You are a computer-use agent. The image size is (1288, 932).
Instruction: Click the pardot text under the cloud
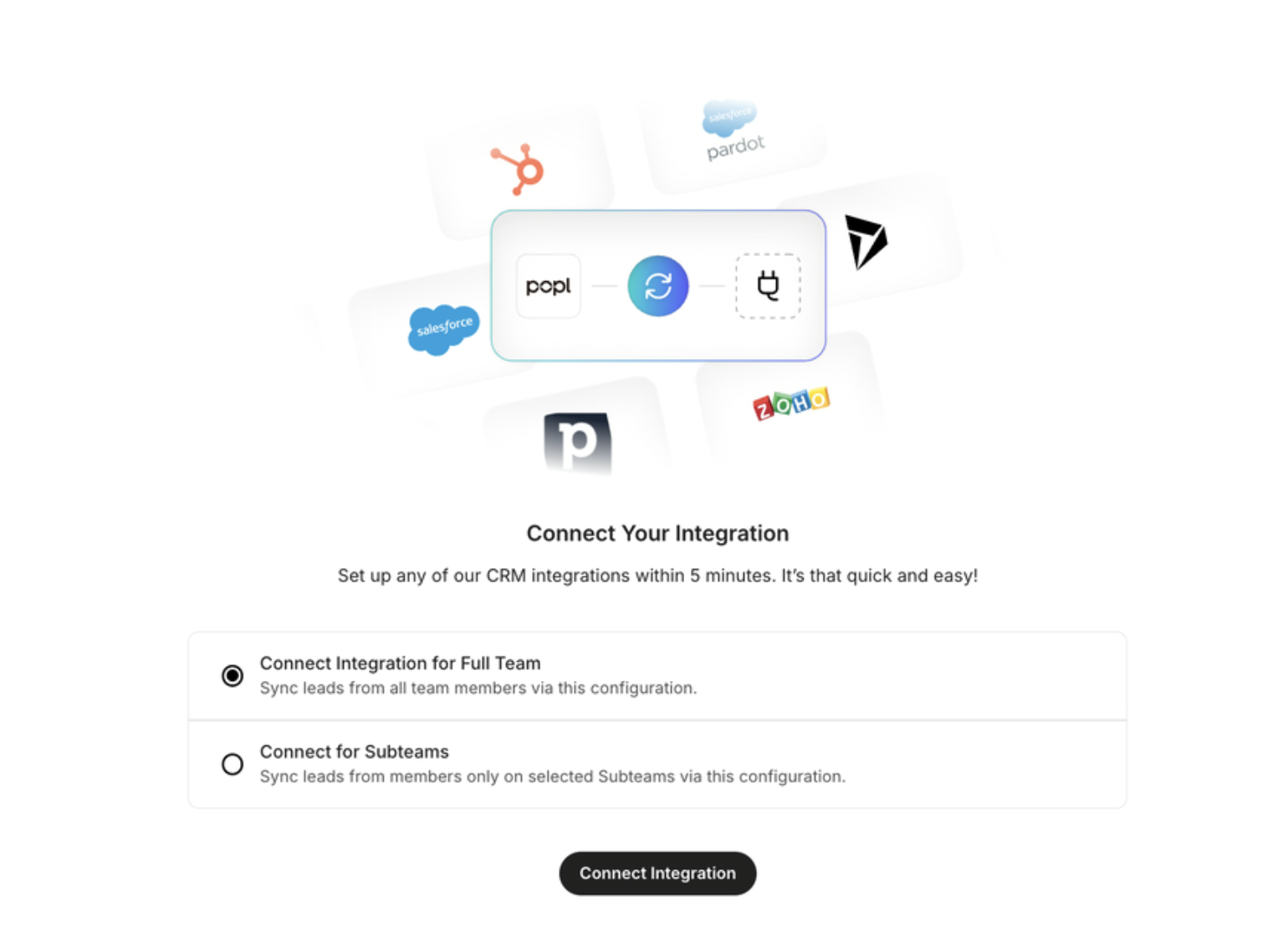735,148
